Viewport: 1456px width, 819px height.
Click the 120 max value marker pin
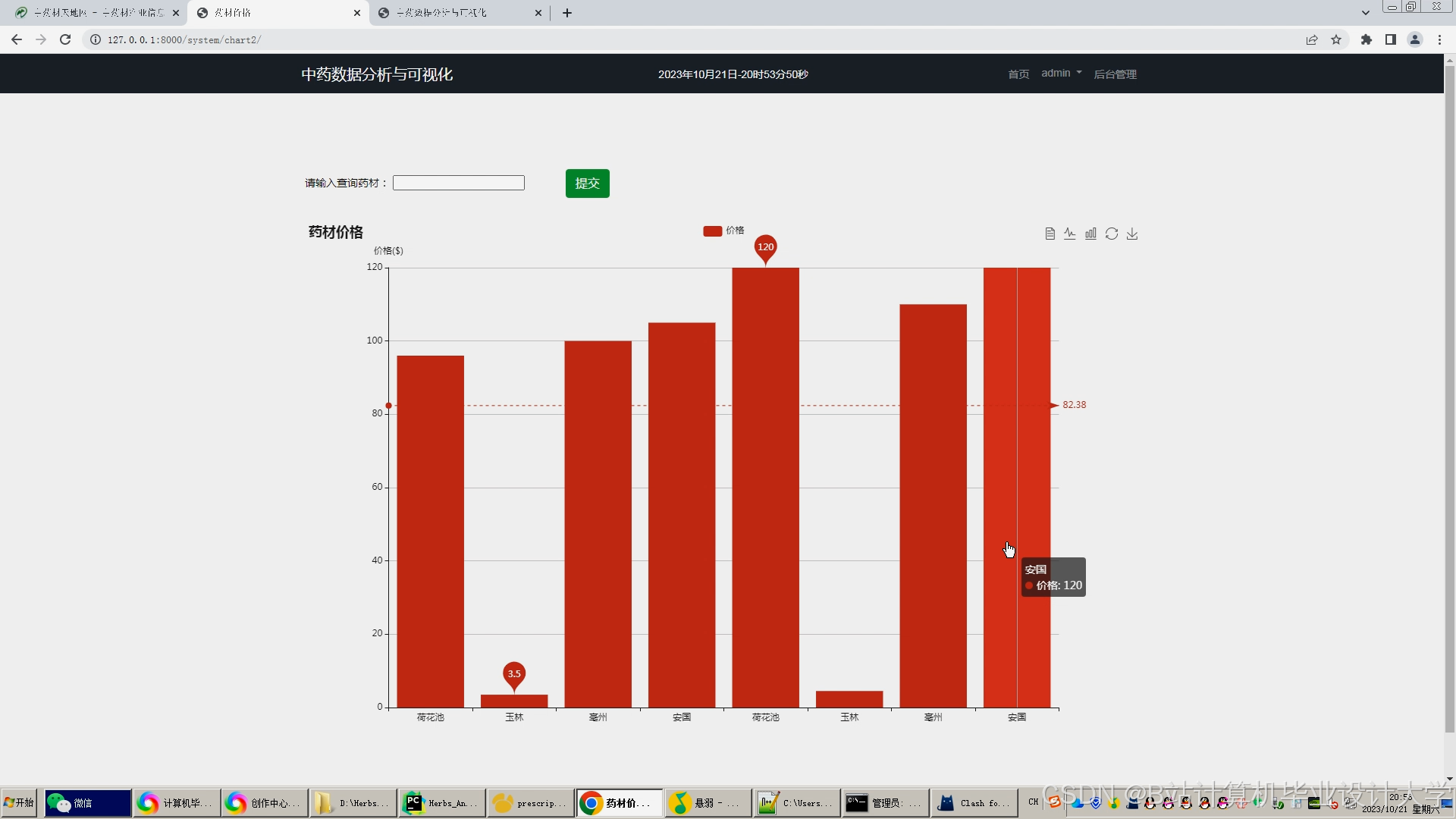[765, 247]
